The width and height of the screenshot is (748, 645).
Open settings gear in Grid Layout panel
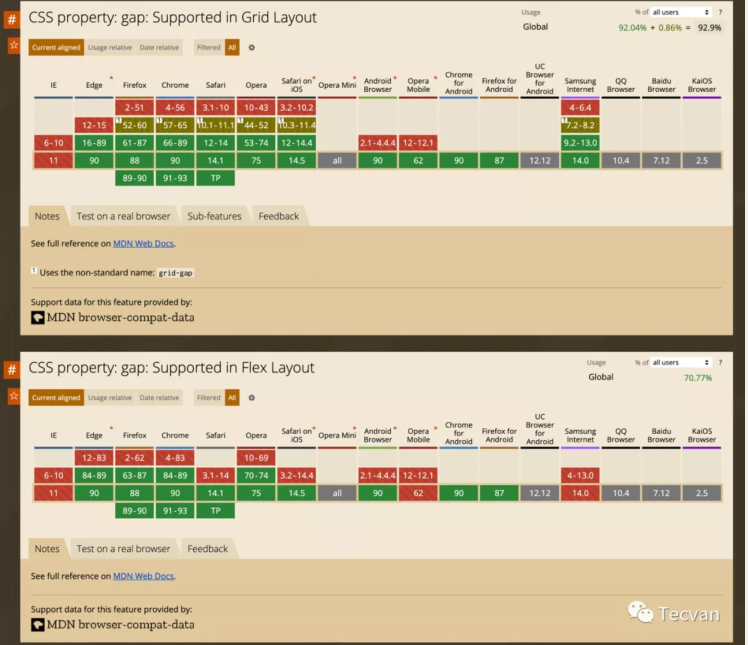tap(251, 47)
